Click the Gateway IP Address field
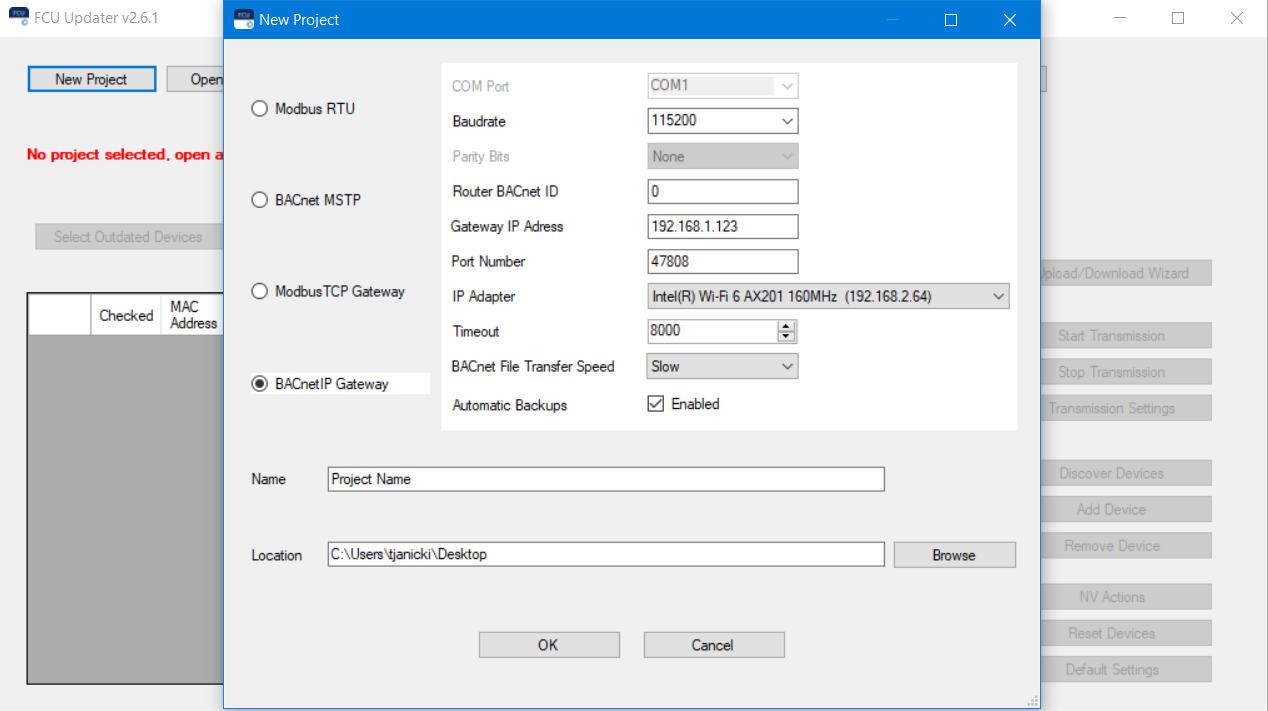The width and height of the screenshot is (1268, 711). point(722,227)
